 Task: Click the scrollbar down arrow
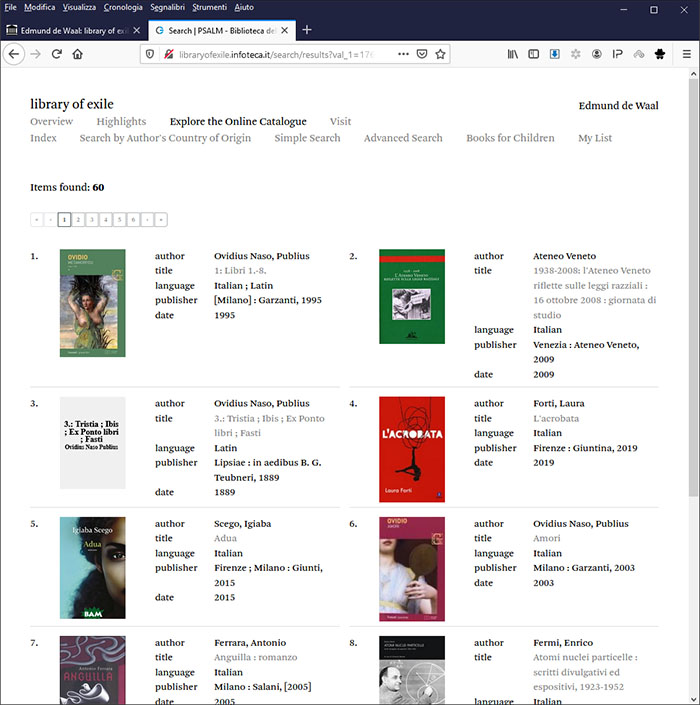(x=693, y=700)
